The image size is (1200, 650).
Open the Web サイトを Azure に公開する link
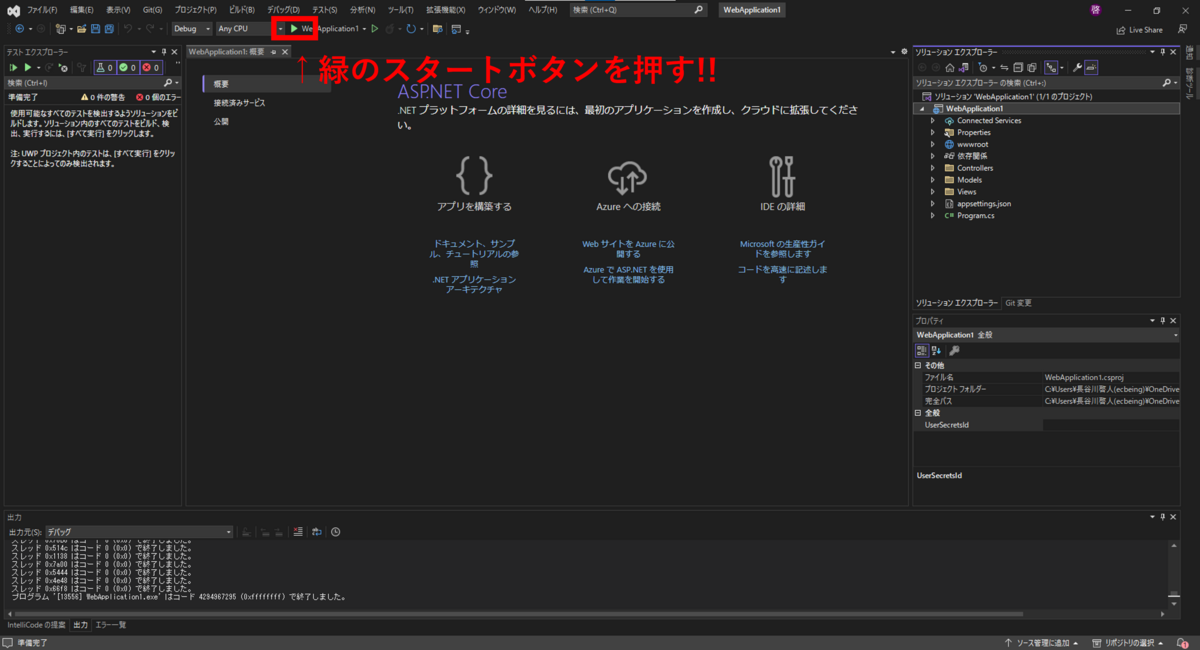[628, 249]
